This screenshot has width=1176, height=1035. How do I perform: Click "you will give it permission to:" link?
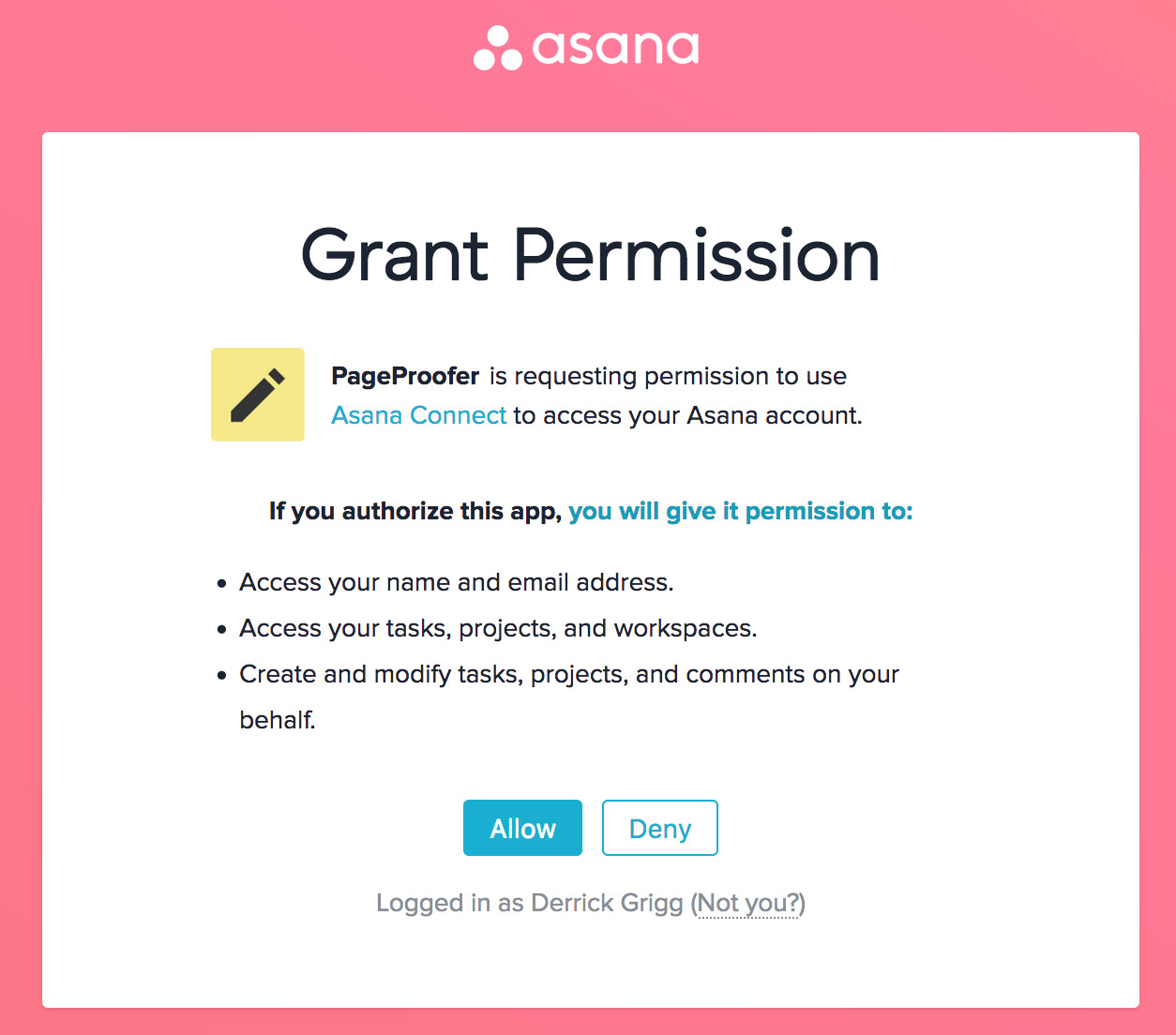[x=740, y=511]
